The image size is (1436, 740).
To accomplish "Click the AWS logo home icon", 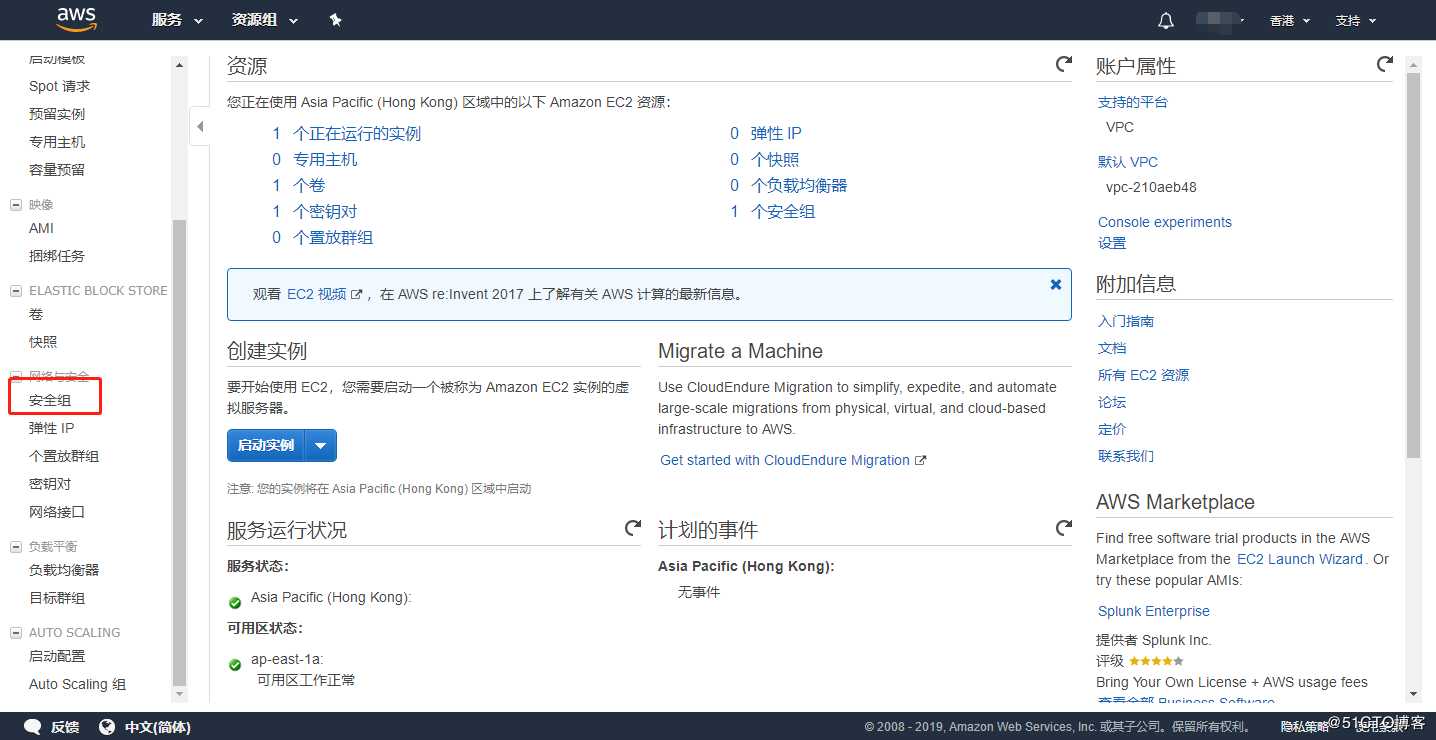I will click(x=76, y=19).
